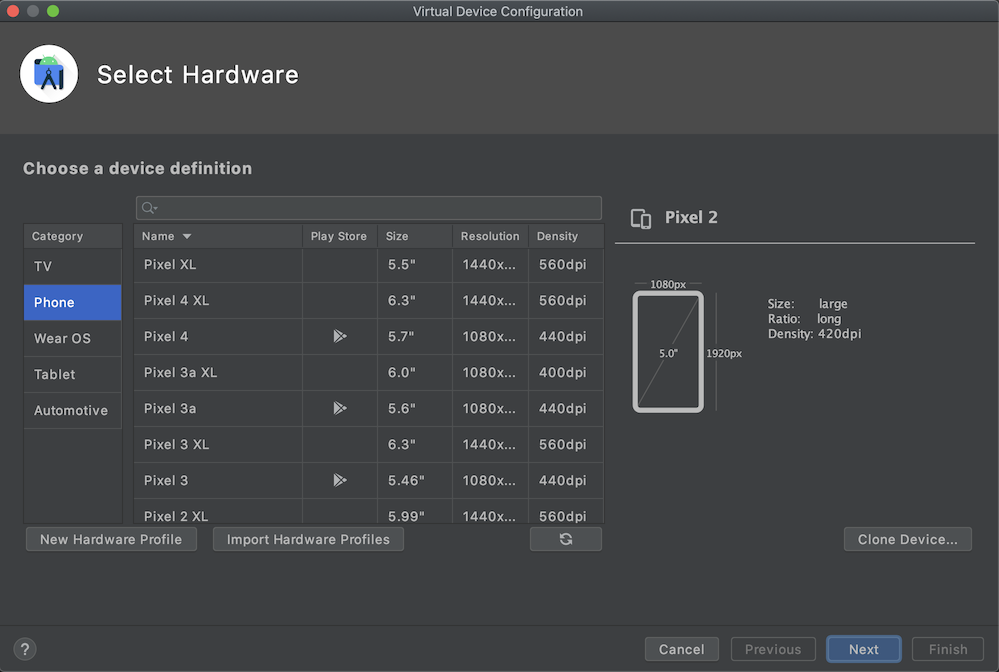Screen dimensions: 999x672
Task: Switch to the Wear OS category
Action: (72, 338)
